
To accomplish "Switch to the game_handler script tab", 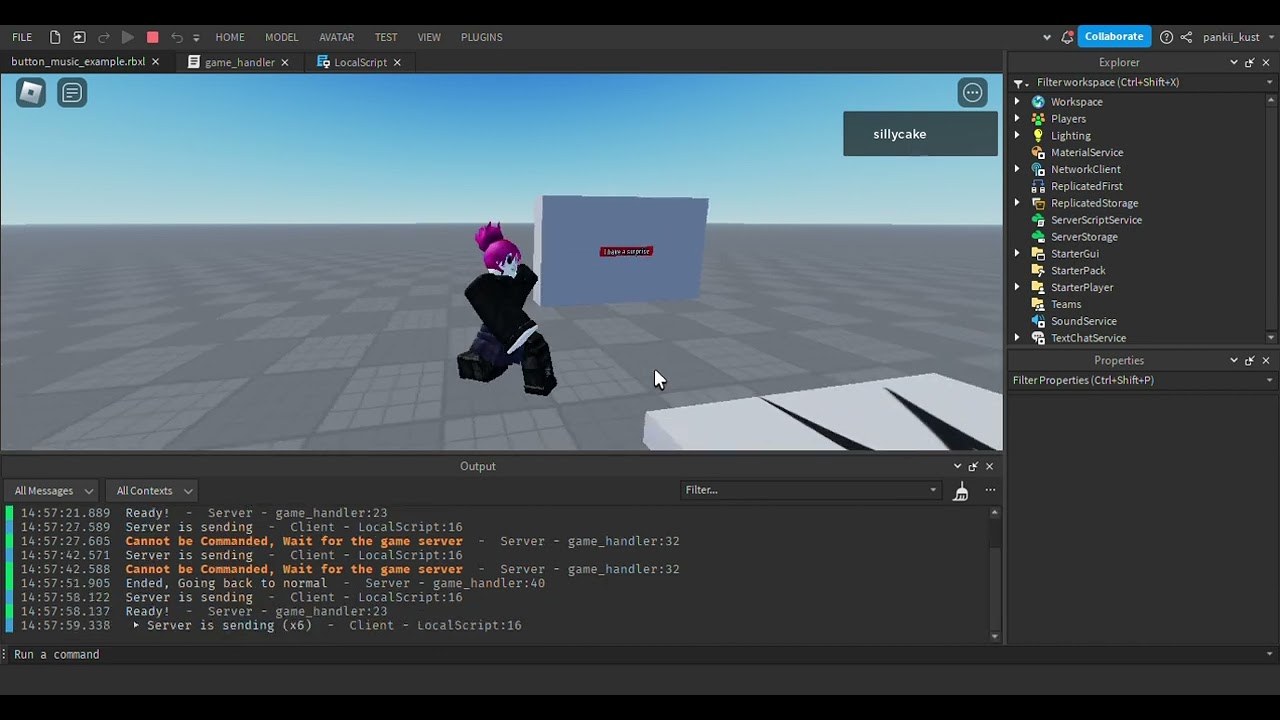I will (x=239, y=62).
